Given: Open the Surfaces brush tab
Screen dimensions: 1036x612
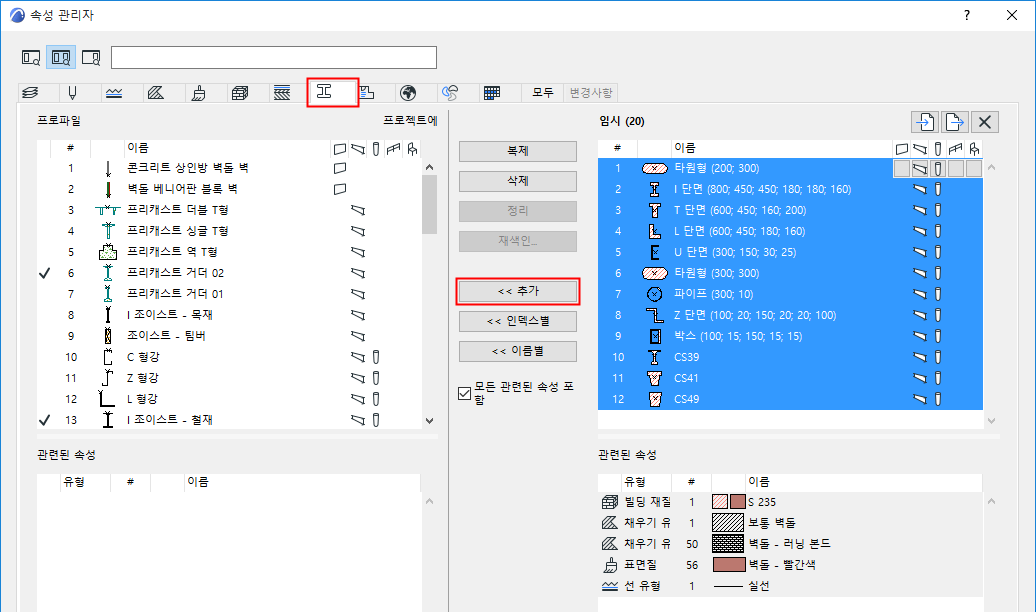Looking at the screenshot, I should [198, 93].
